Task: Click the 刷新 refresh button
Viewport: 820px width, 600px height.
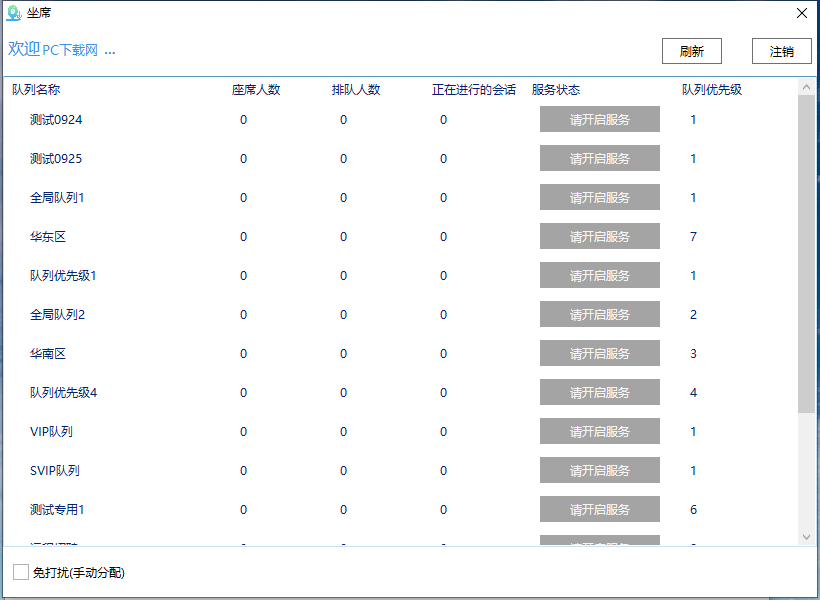Action: tap(691, 51)
